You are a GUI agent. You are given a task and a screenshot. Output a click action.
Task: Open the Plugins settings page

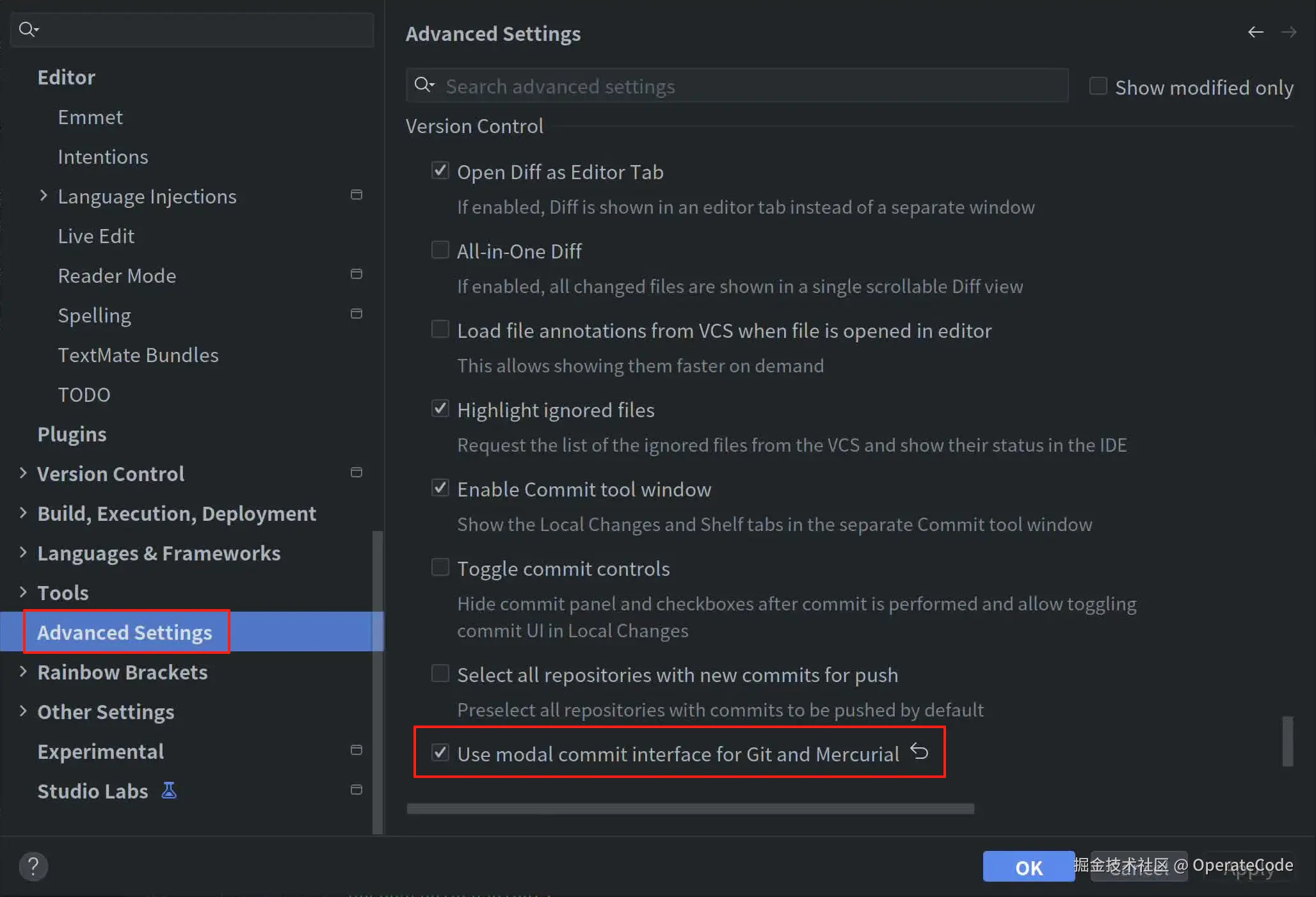coord(72,434)
